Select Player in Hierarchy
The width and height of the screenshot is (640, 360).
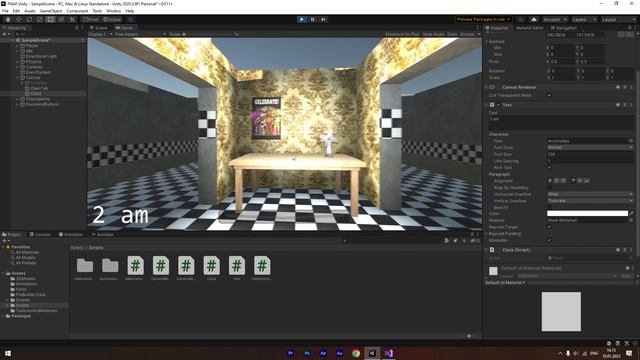(32, 46)
